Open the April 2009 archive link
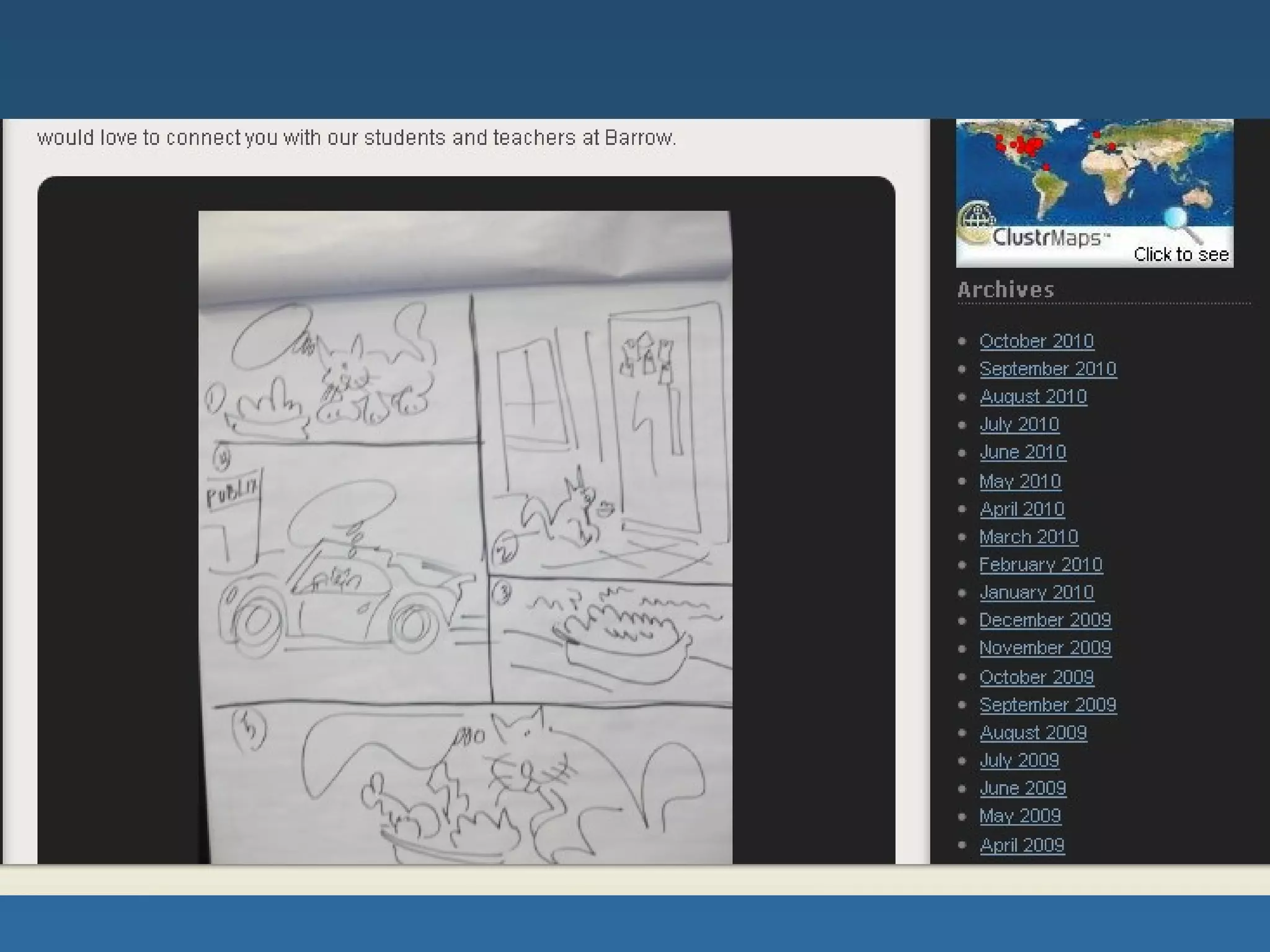This screenshot has height=952, width=1270. (x=1022, y=845)
